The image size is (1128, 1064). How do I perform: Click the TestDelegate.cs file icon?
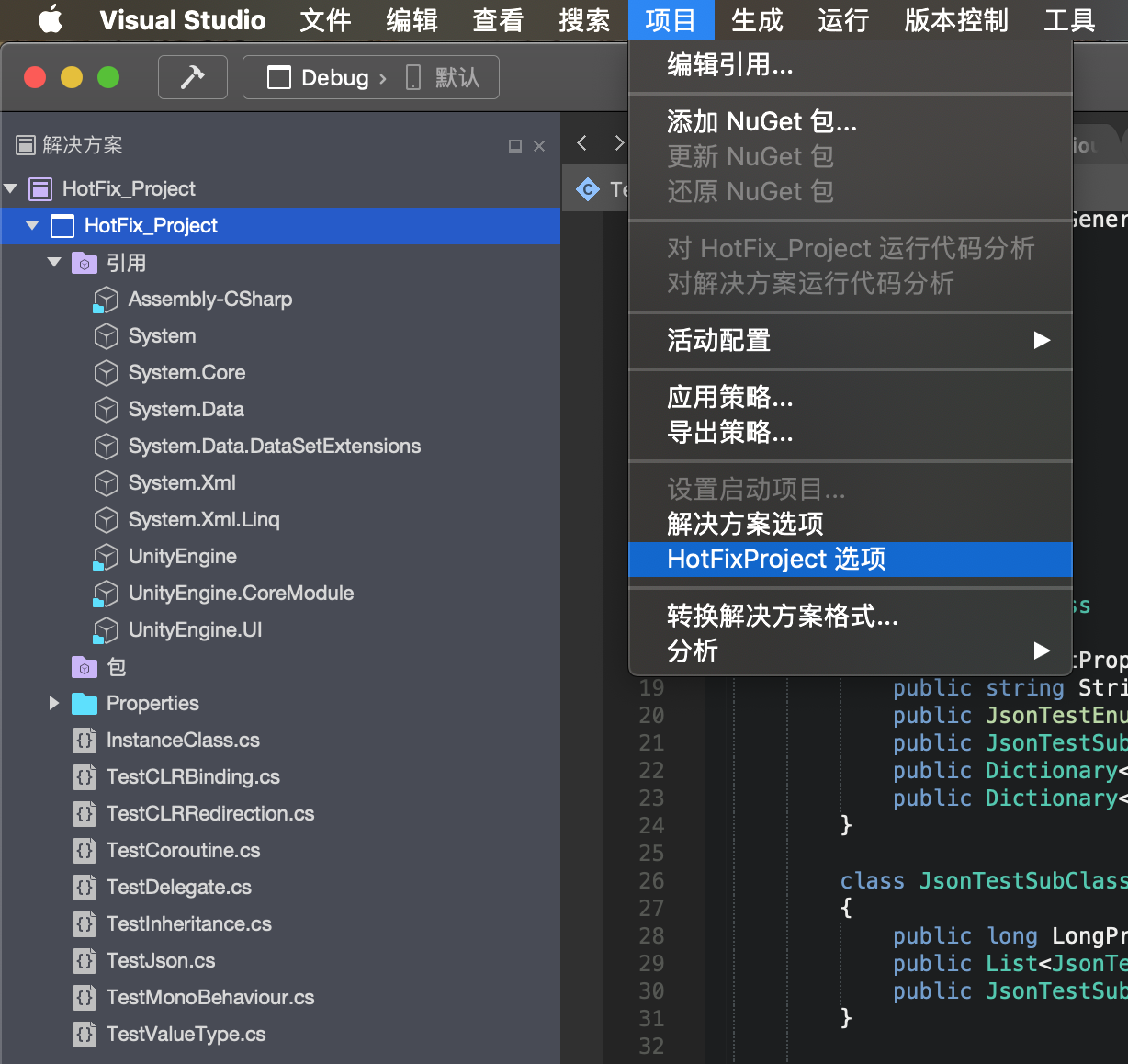click(x=85, y=888)
